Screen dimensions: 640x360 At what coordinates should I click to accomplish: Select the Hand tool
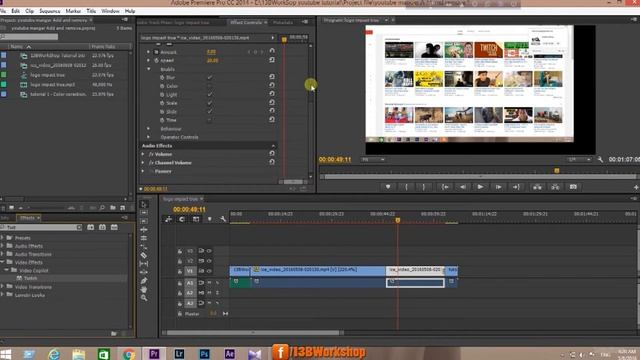point(144,289)
